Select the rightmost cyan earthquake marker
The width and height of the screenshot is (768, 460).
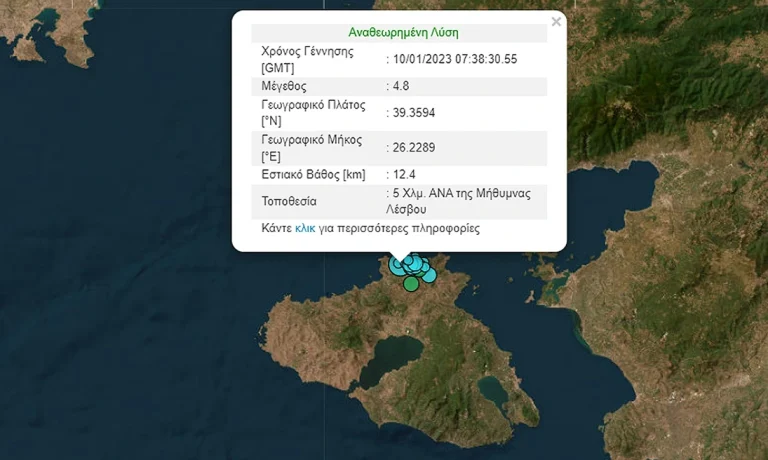tap(429, 275)
